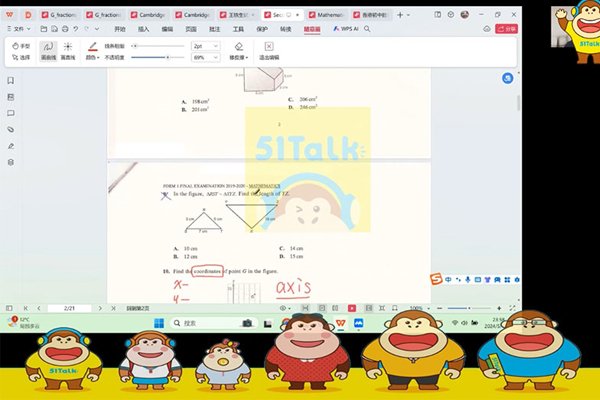Screen dimensions: 600x400
Task: Launch WPS AI assistant
Action: tap(346, 29)
